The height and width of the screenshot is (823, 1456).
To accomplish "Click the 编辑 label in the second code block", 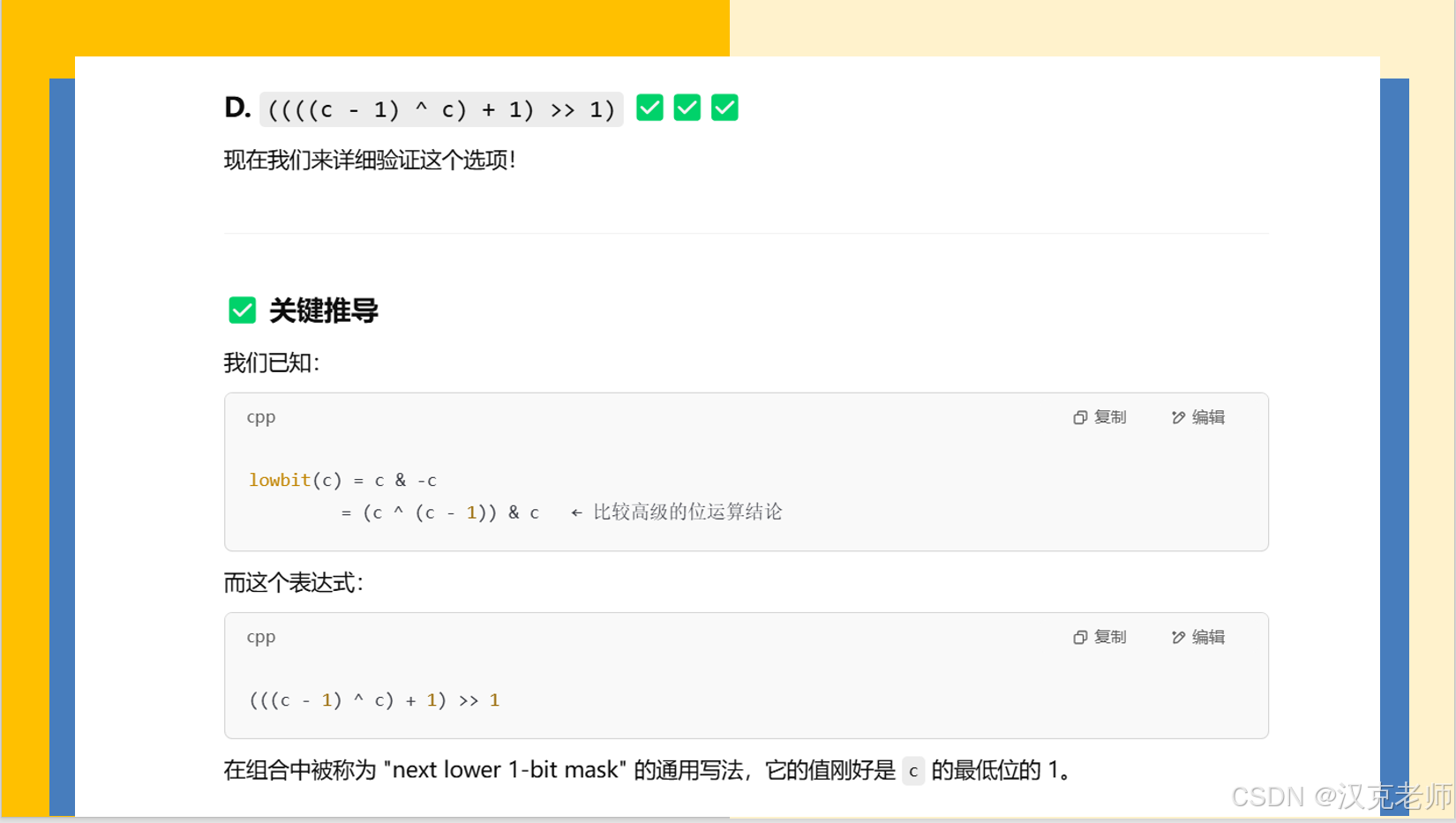I will pos(1208,637).
